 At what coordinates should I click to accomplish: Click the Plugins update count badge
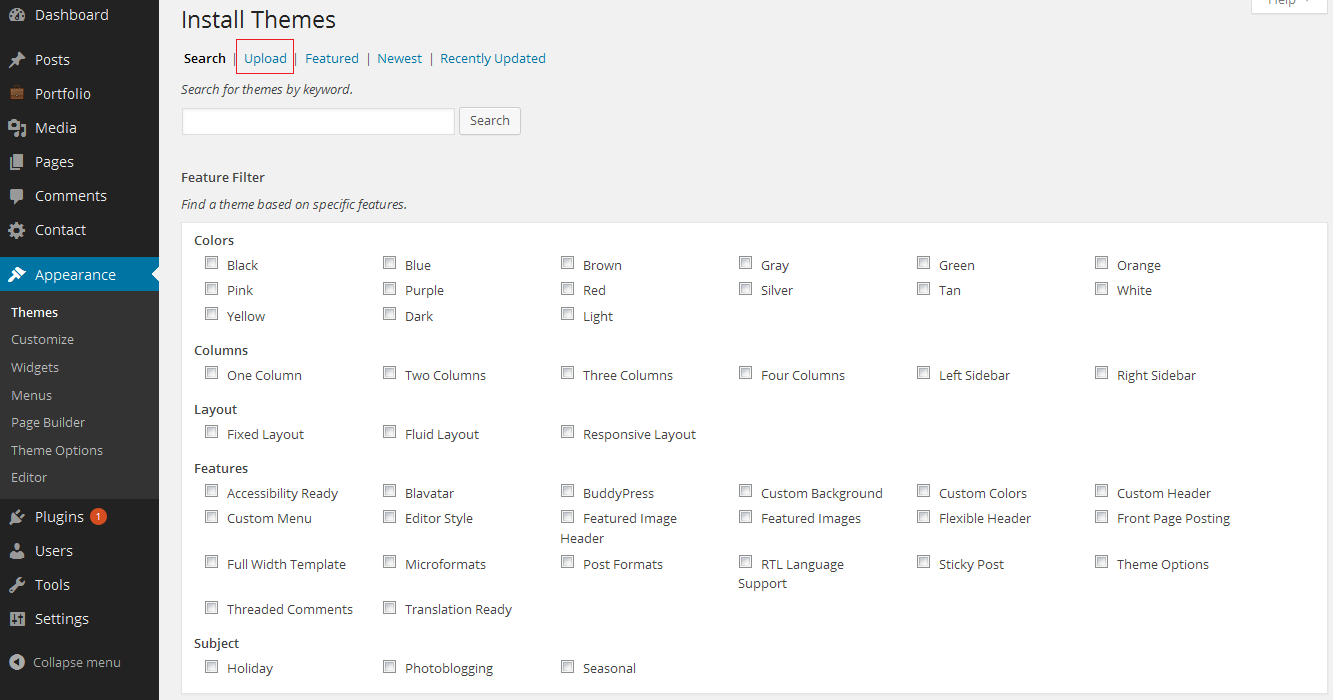[98, 517]
